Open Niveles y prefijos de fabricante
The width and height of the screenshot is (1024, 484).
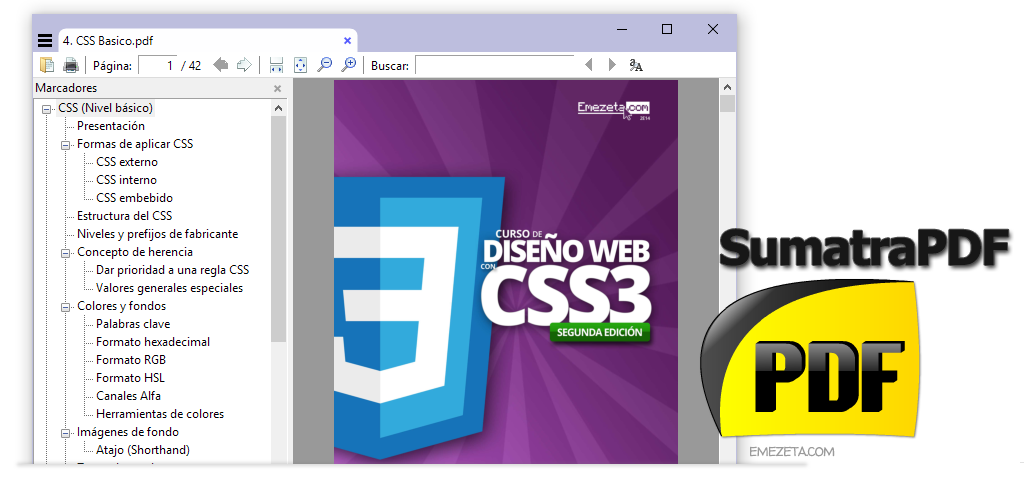pos(157,234)
